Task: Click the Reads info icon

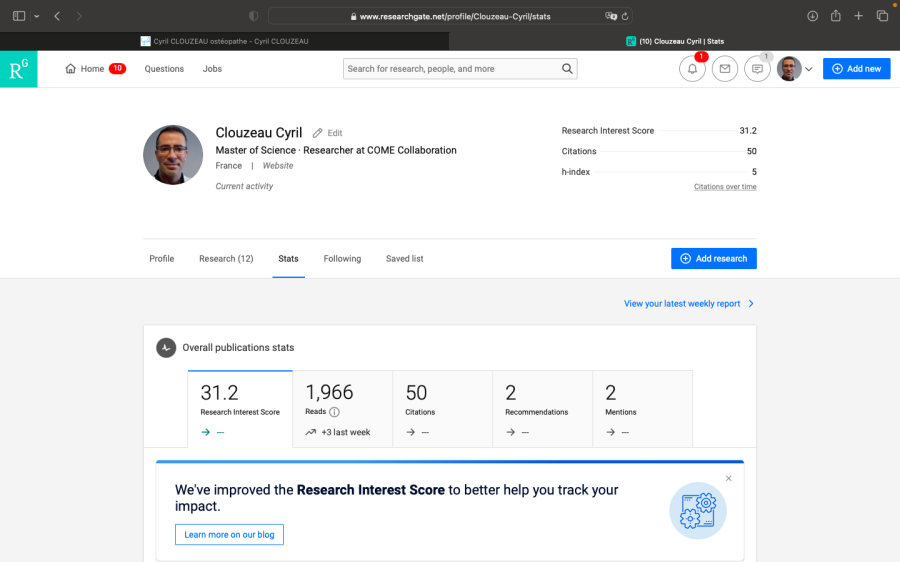Action: (x=335, y=412)
